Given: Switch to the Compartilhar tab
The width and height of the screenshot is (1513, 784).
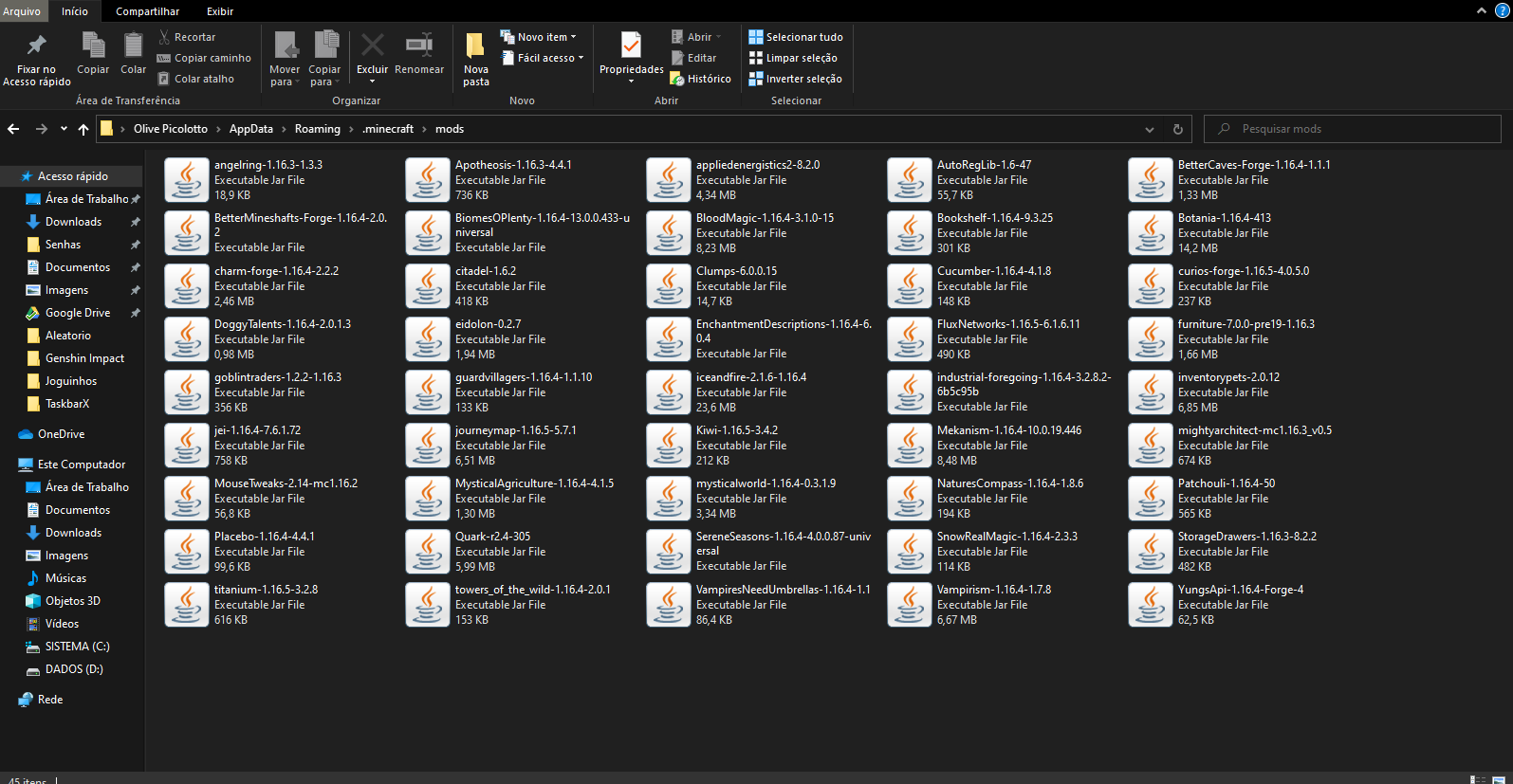Looking at the screenshot, I should click(x=148, y=11).
